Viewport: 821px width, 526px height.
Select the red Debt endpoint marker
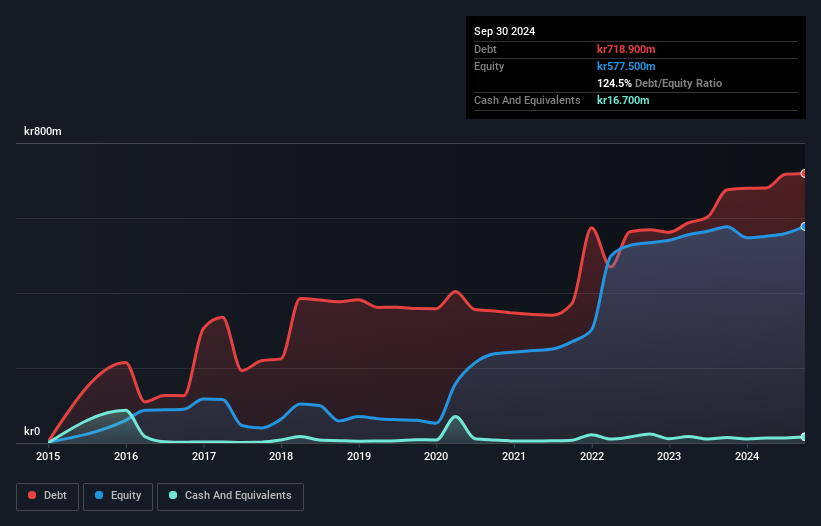[804, 173]
